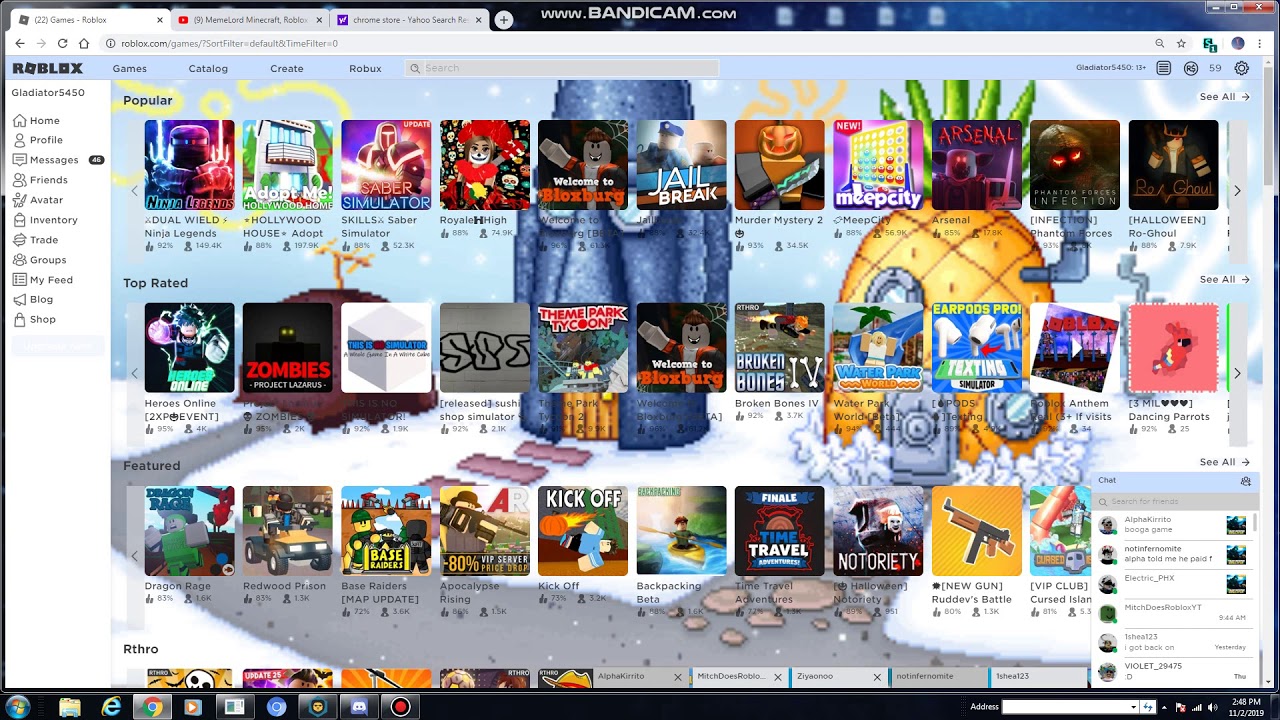Open the Friends sidebar icon

pos(19,180)
